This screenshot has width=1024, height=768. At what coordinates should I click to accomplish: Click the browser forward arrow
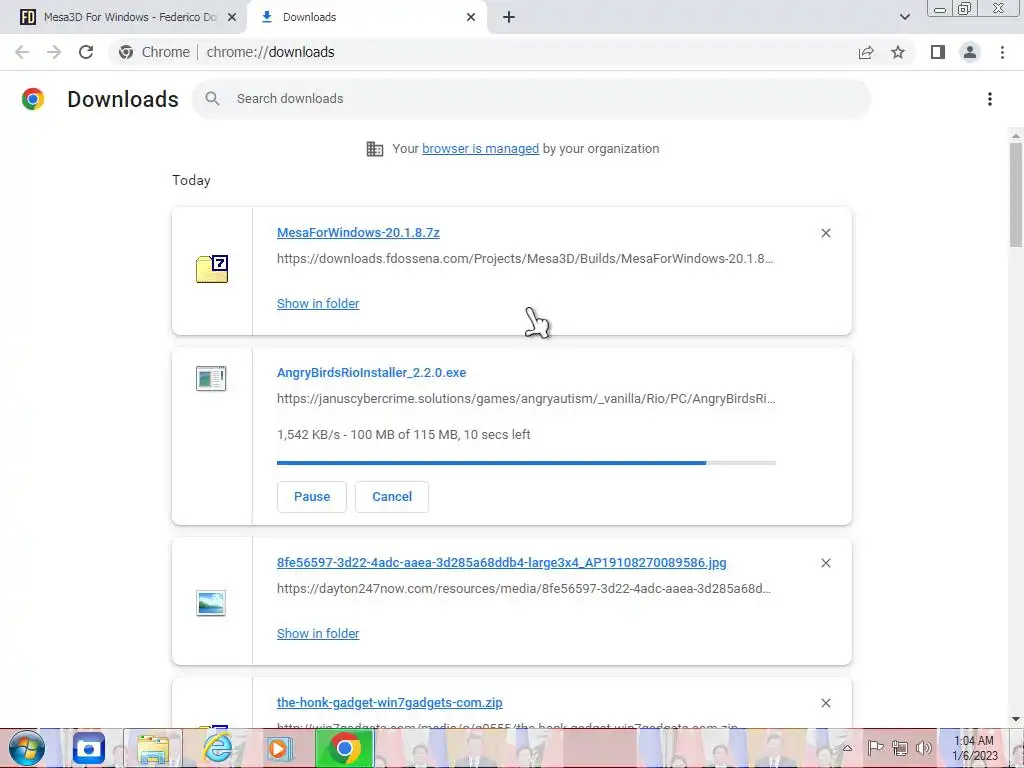pyautogui.click(x=54, y=52)
